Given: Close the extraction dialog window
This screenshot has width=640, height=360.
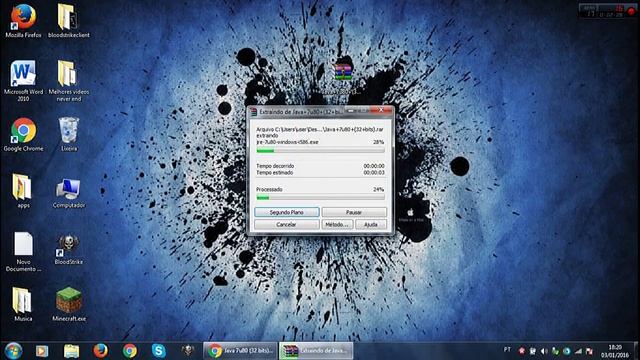Looking at the screenshot, I should (381, 110).
